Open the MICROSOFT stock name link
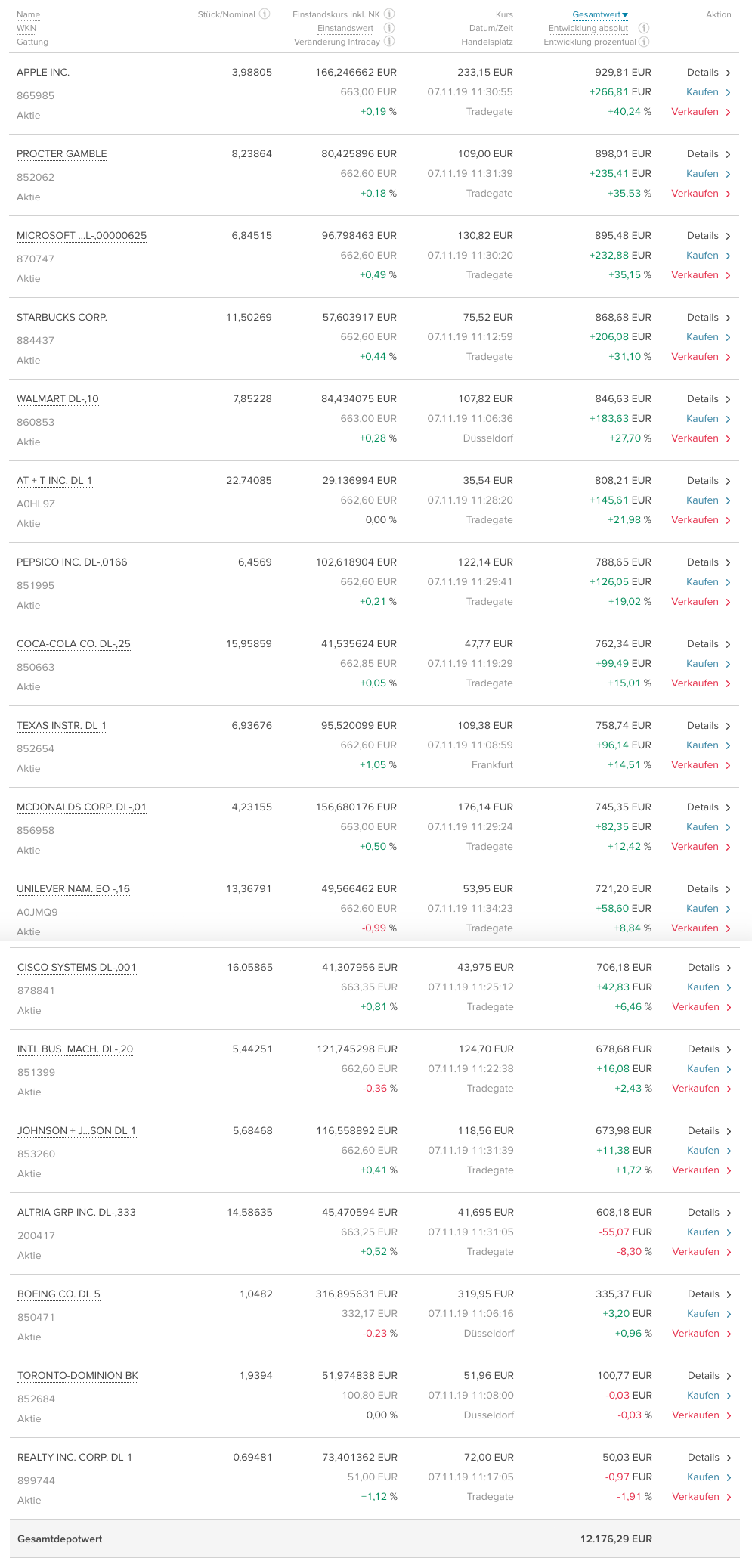752x1568 pixels. [x=82, y=236]
